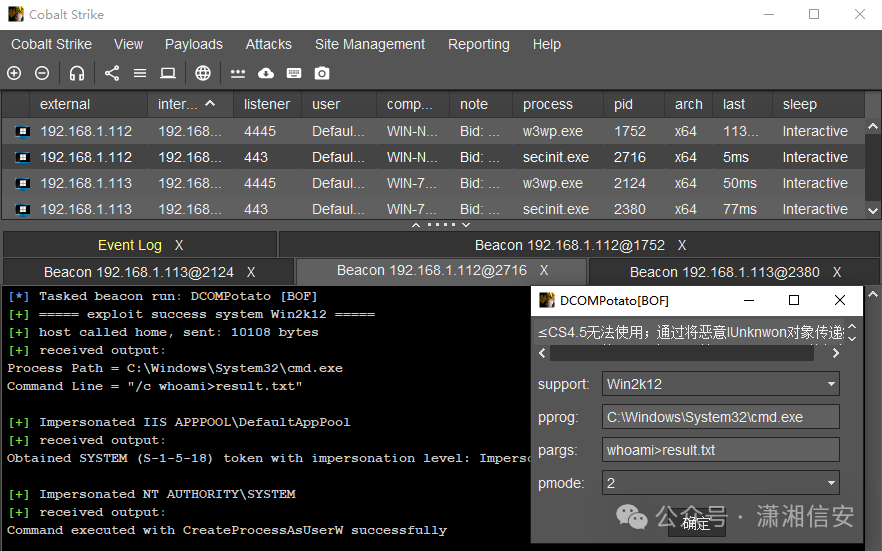Image resolution: width=882 pixels, height=551 pixels.
Task: Open downloaded files via cloud icon
Action: coord(266,73)
